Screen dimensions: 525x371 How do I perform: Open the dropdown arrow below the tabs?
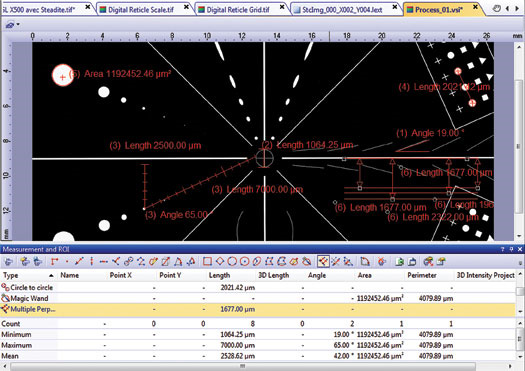pos(18,24)
